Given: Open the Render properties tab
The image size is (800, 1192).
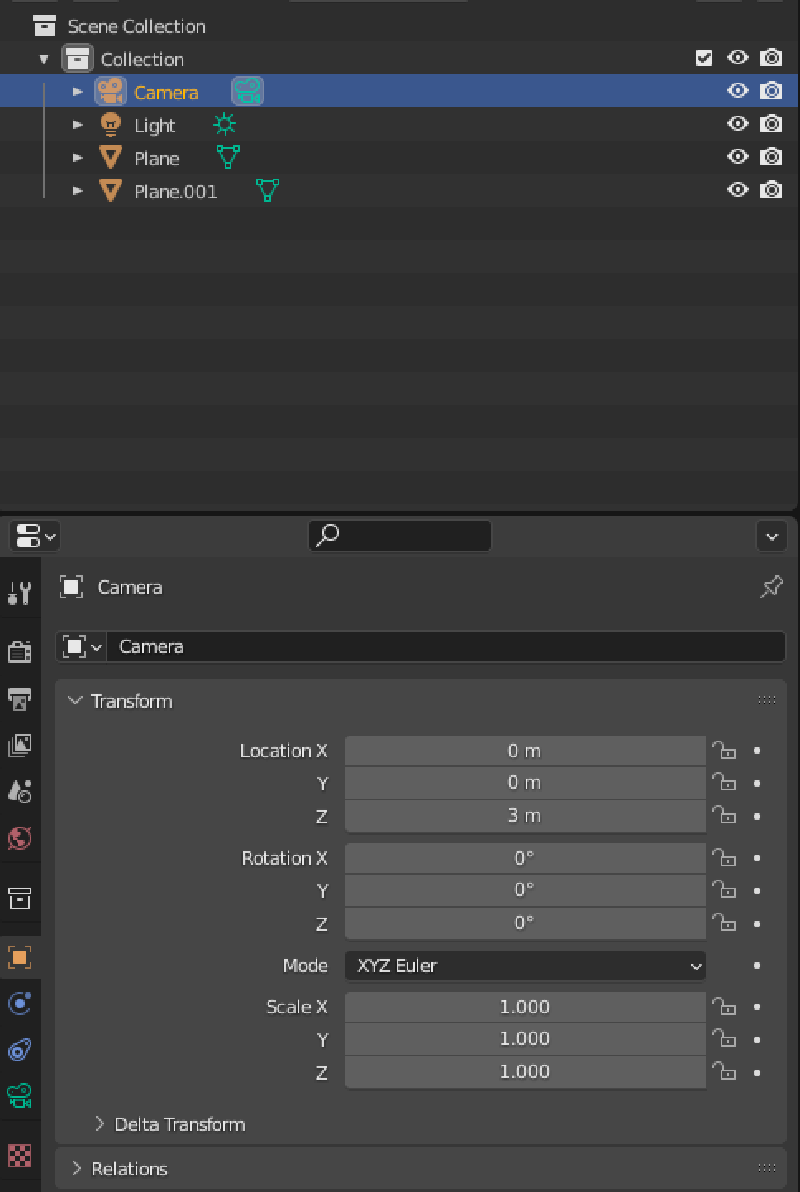Looking at the screenshot, I should [x=19, y=652].
